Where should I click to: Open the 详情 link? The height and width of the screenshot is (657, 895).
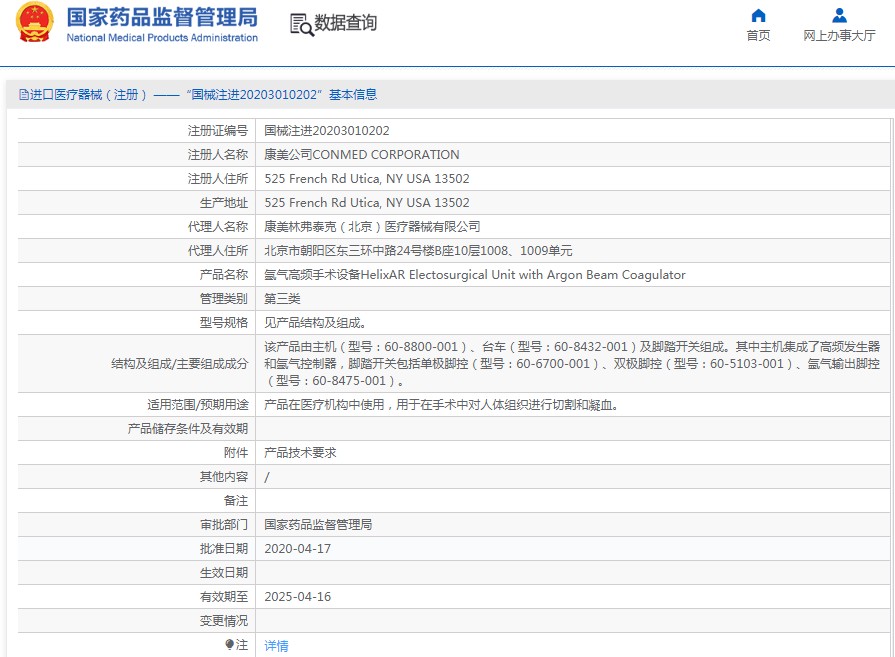coord(276,646)
